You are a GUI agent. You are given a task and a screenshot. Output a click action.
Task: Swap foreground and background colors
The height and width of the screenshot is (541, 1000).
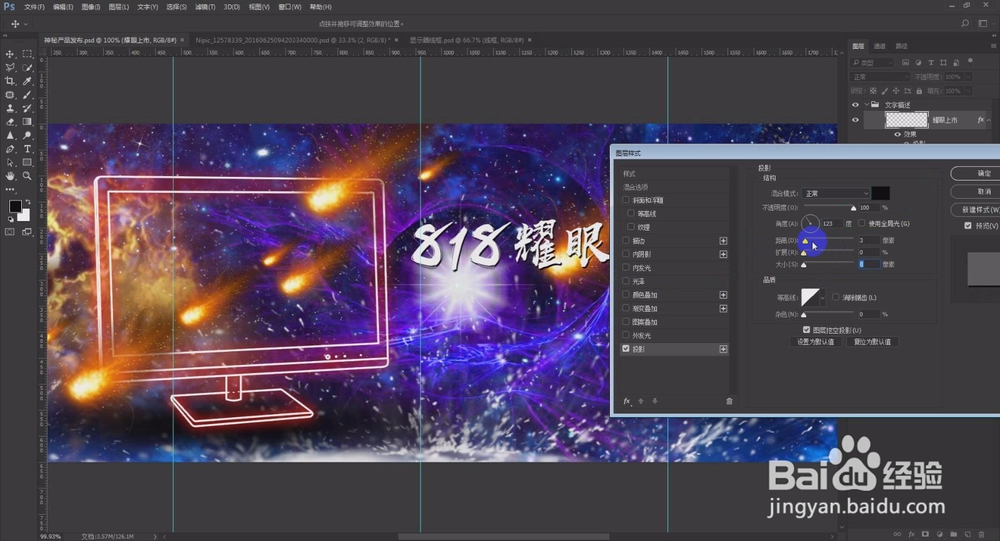[x=27, y=202]
